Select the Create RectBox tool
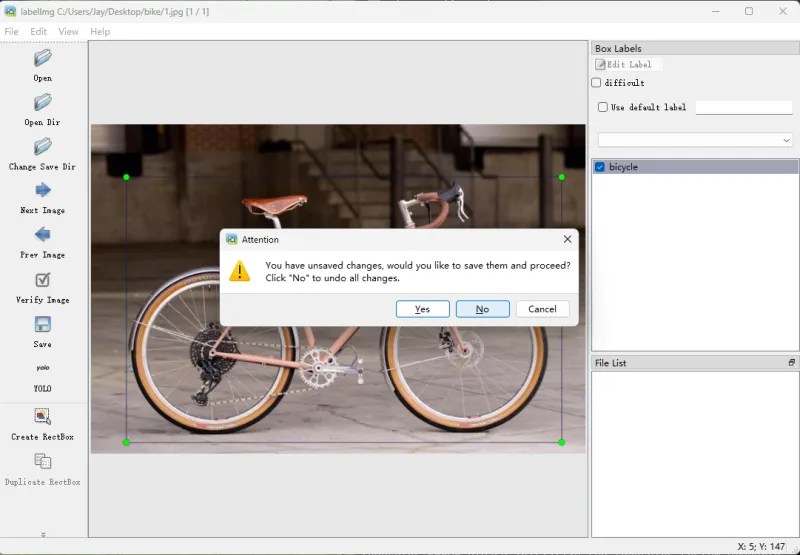This screenshot has width=800, height=555. 42,417
